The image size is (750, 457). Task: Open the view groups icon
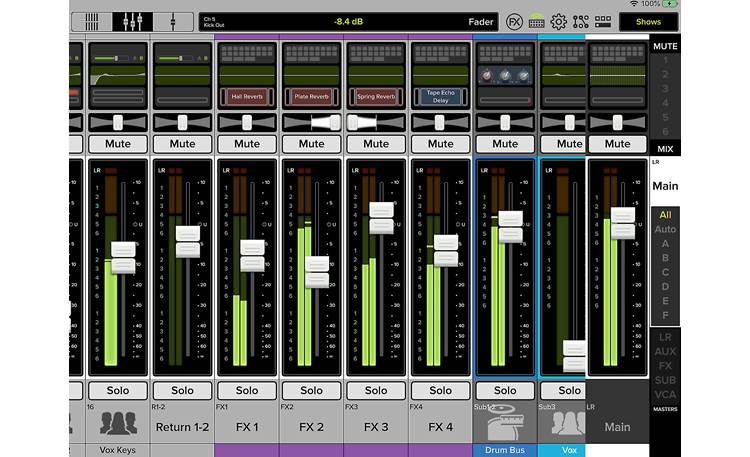pos(603,22)
